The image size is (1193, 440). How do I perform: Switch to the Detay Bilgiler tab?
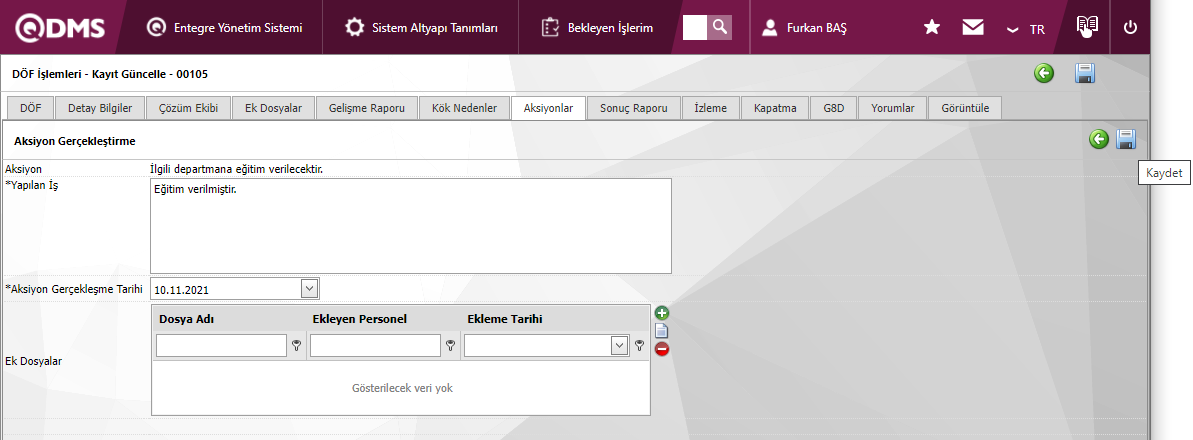coord(100,108)
